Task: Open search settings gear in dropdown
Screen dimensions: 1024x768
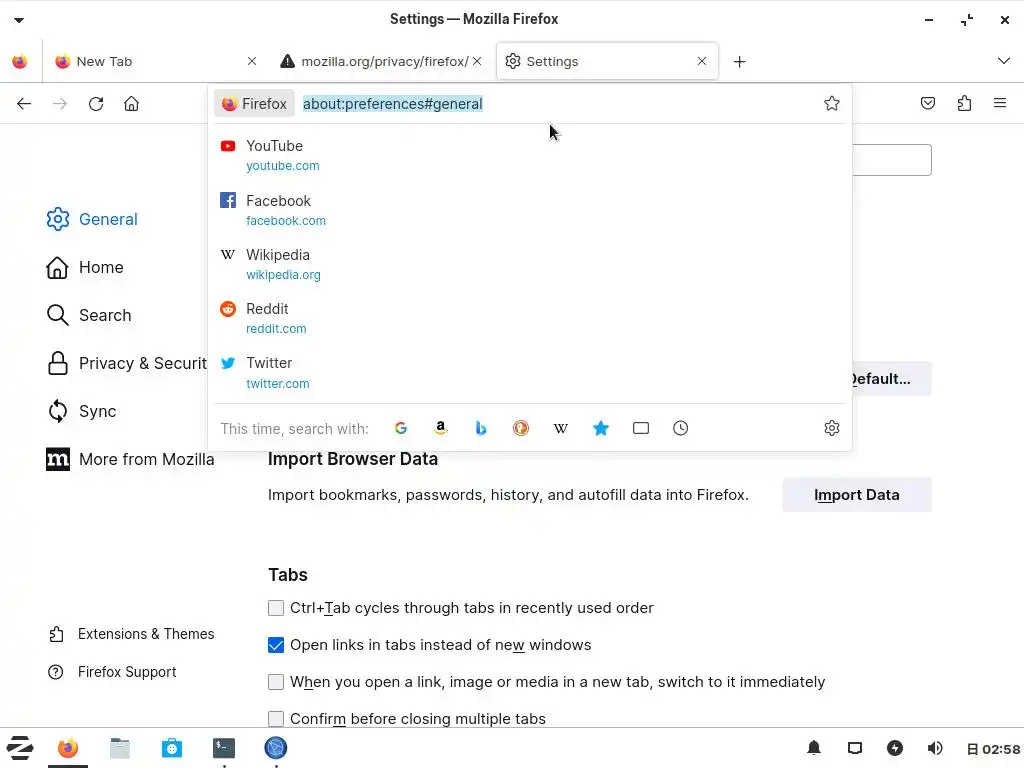Action: pyautogui.click(x=831, y=428)
